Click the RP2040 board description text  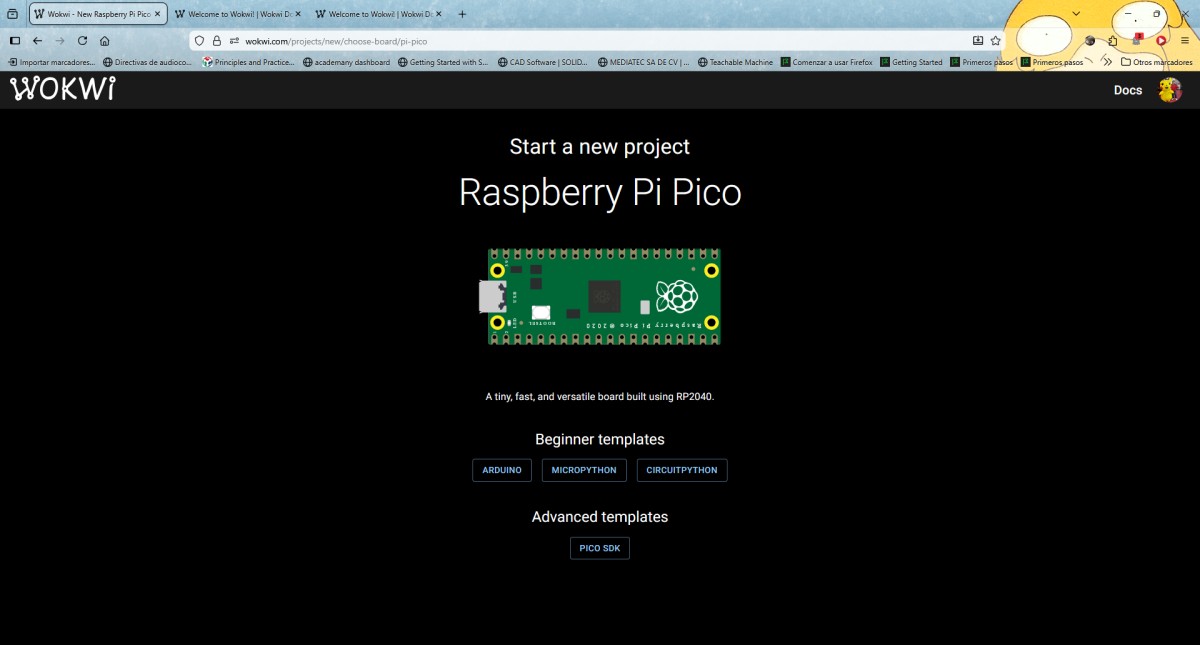point(600,397)
